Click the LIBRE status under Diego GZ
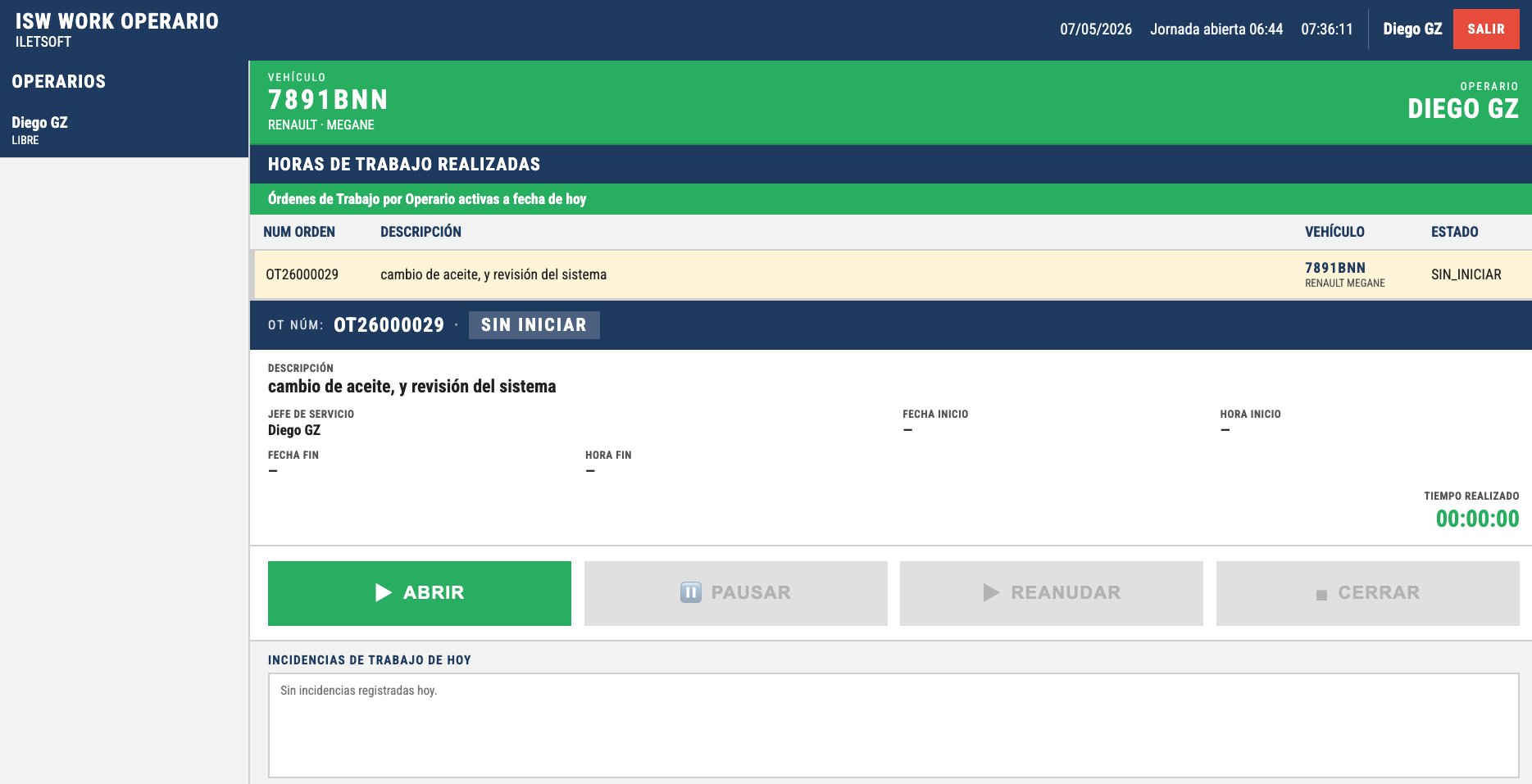 [x=25, y=140]
